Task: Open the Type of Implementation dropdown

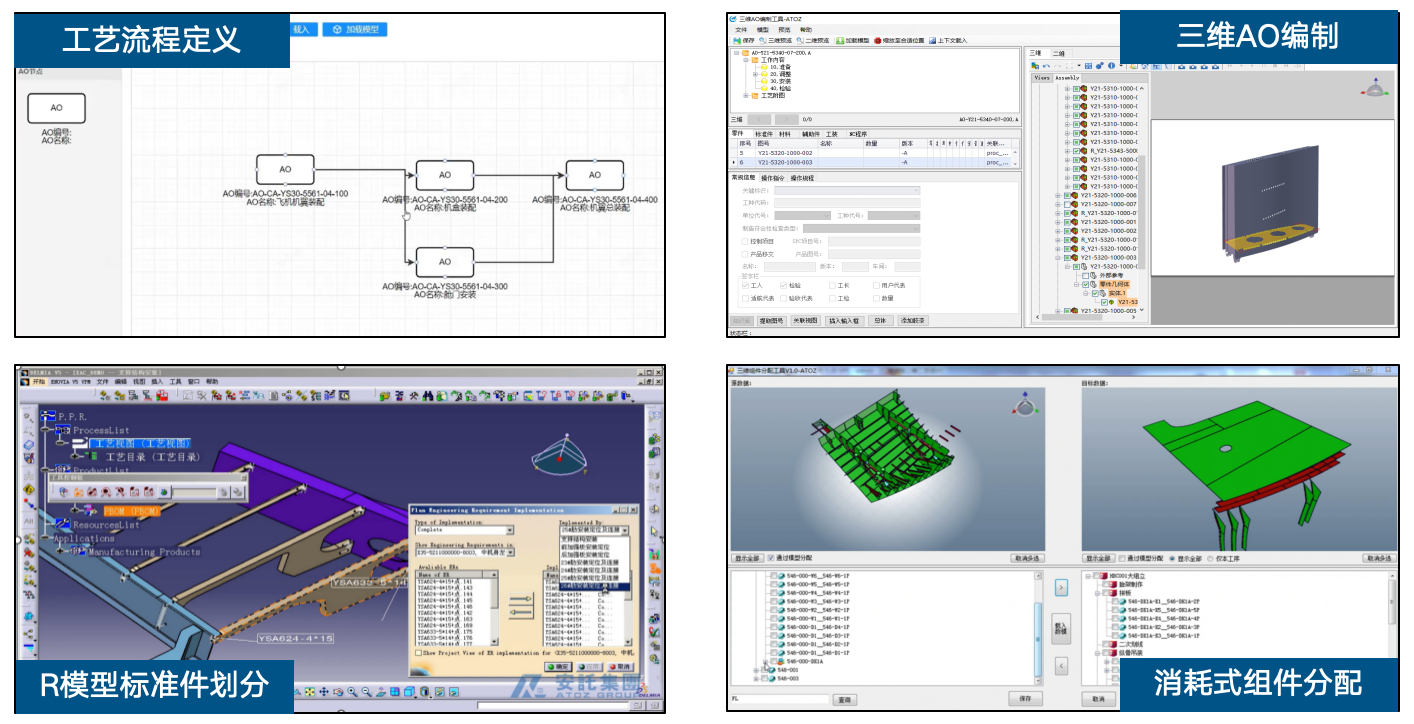Action: click(x=509, y=531)
